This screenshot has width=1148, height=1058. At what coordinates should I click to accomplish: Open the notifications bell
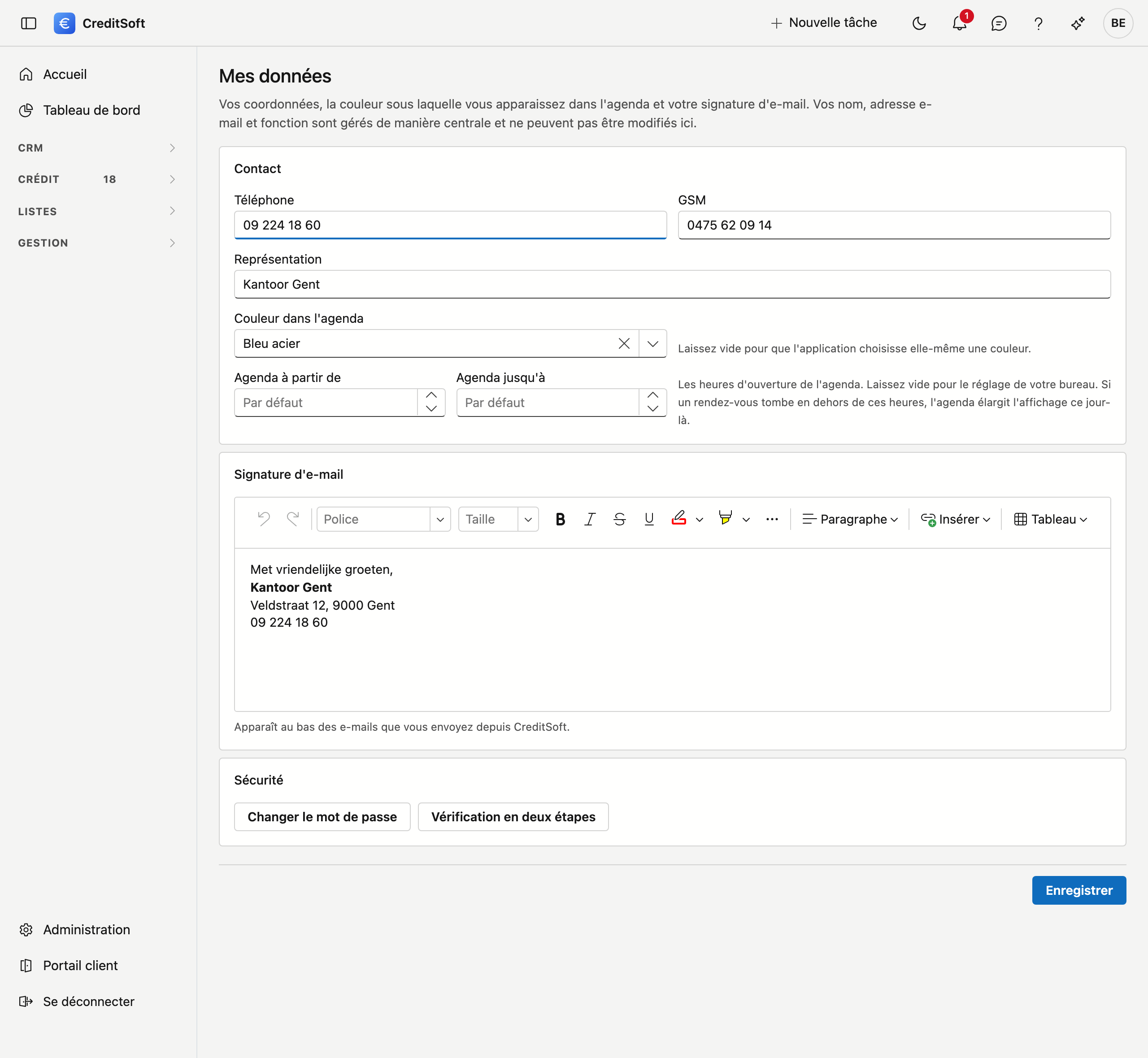[960, 23]
